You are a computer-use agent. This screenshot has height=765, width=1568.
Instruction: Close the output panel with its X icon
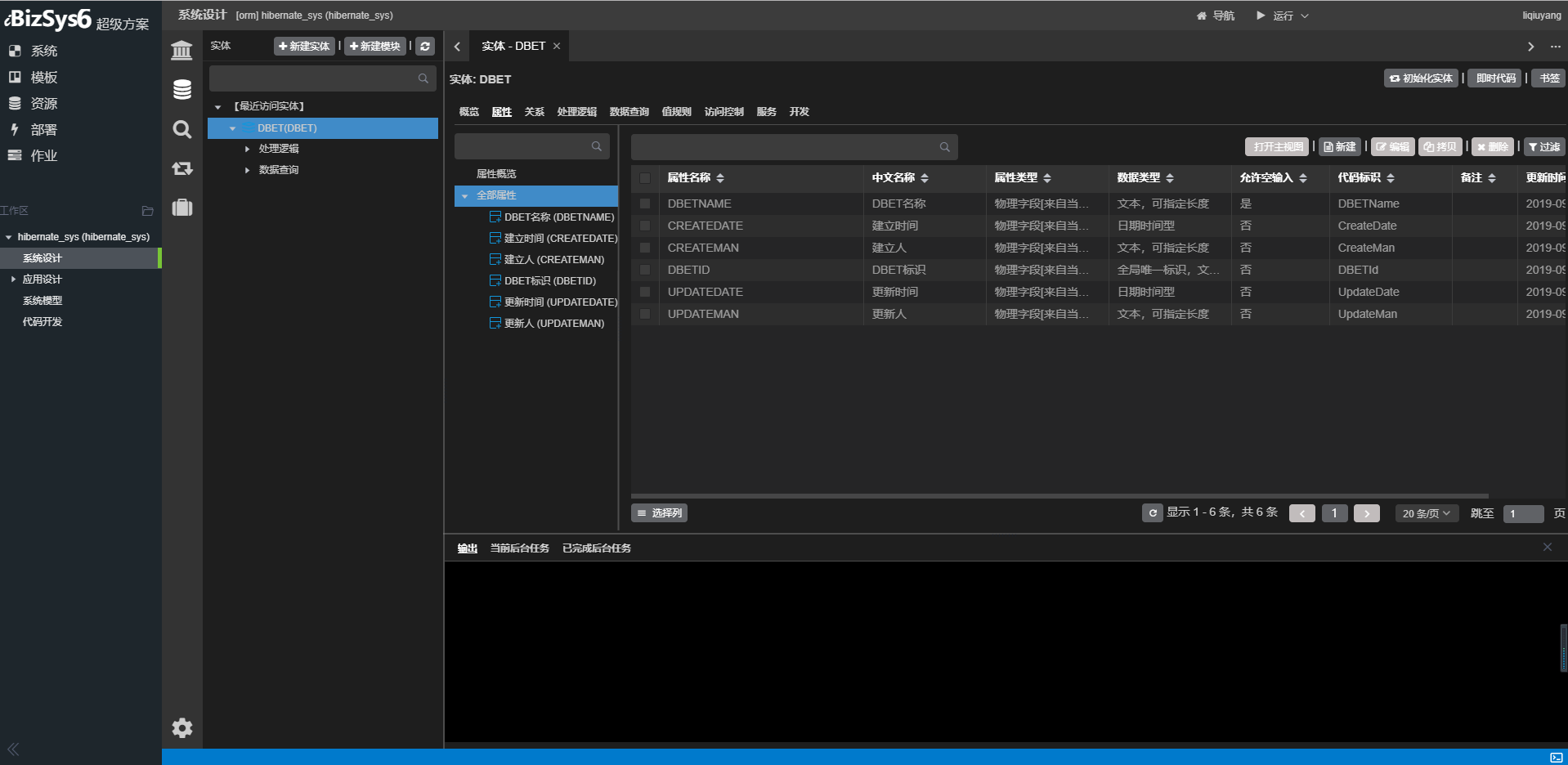pyautogui.click(x=1547, y=547)
